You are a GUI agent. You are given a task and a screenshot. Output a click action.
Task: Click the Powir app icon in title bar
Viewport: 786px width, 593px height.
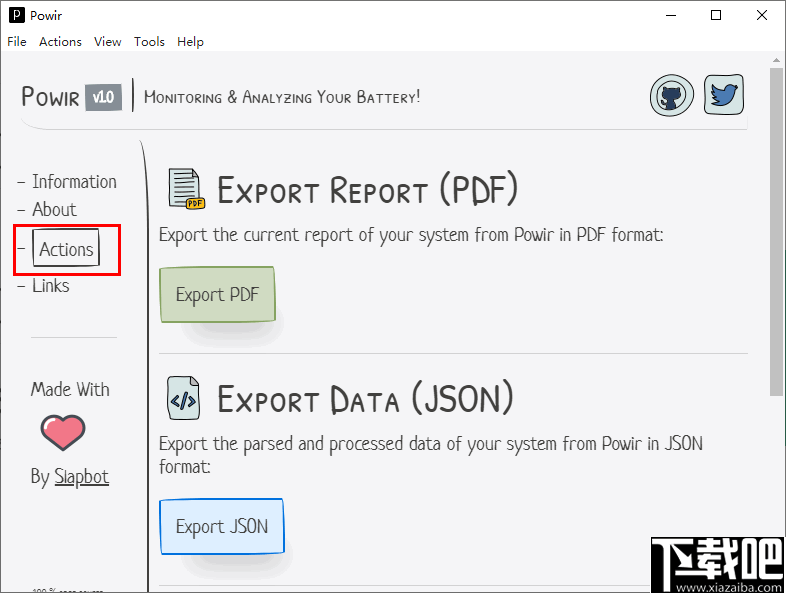17,15
